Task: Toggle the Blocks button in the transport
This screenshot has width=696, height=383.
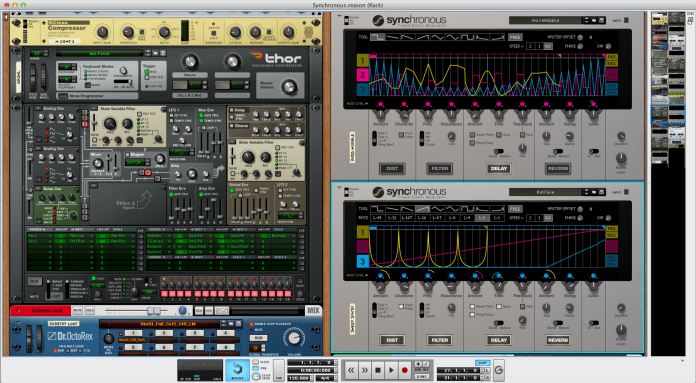Action: (x=237, y=370)
